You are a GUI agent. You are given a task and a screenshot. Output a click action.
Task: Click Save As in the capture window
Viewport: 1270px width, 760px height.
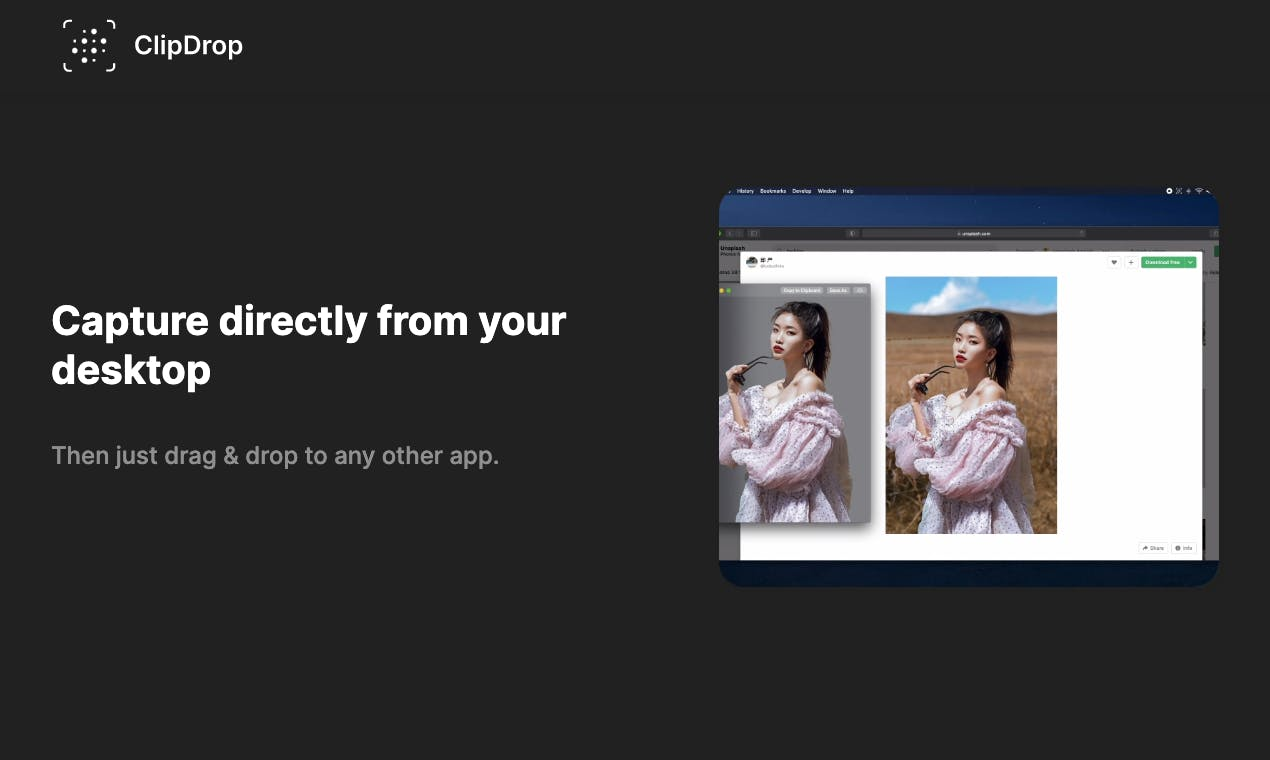pos(837,290)
